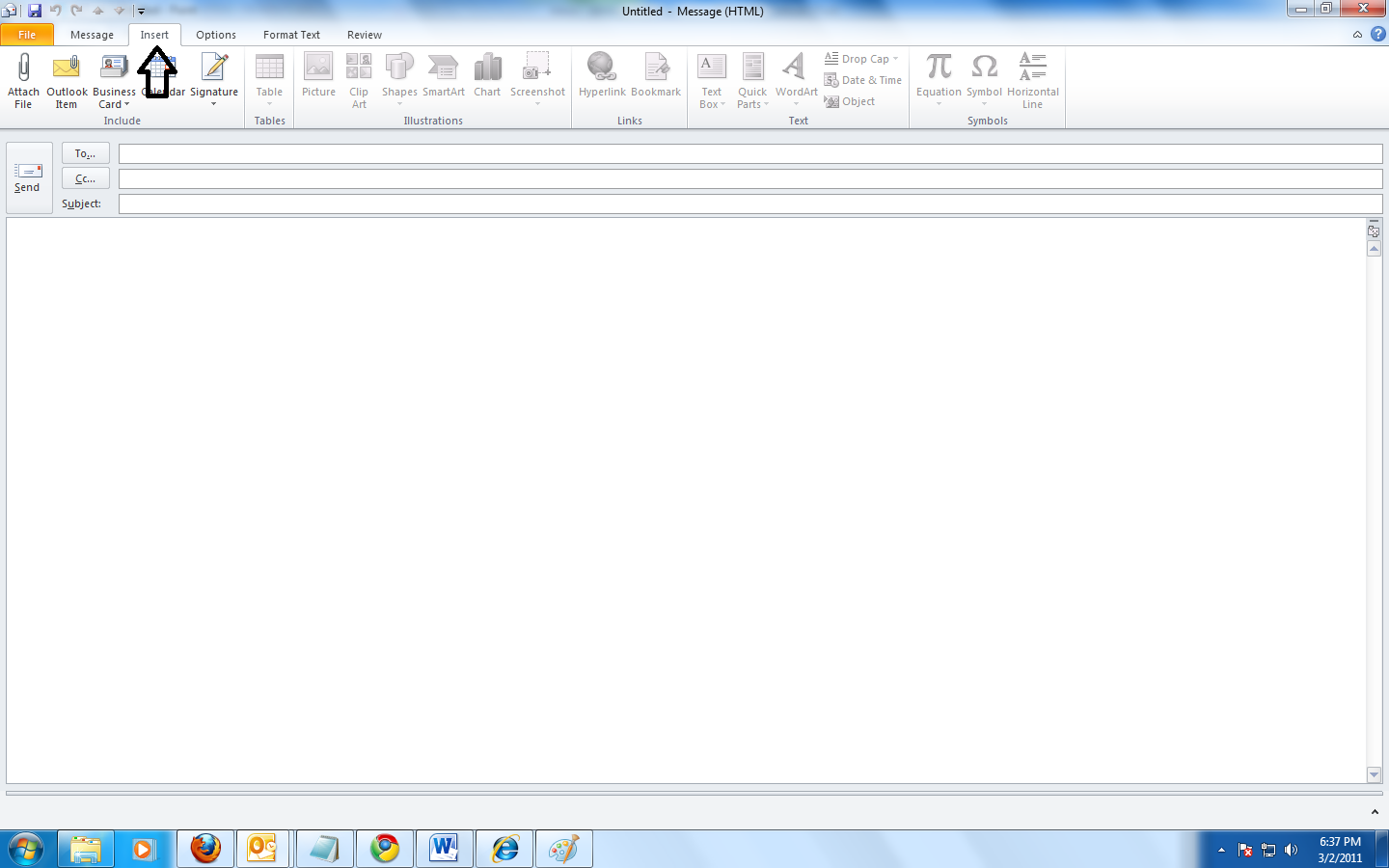Image resolution: width=1389 pixels, height=868 pixels.
Task: Open Google Chrome from the taskbar
Action: [x=385, y=849]
